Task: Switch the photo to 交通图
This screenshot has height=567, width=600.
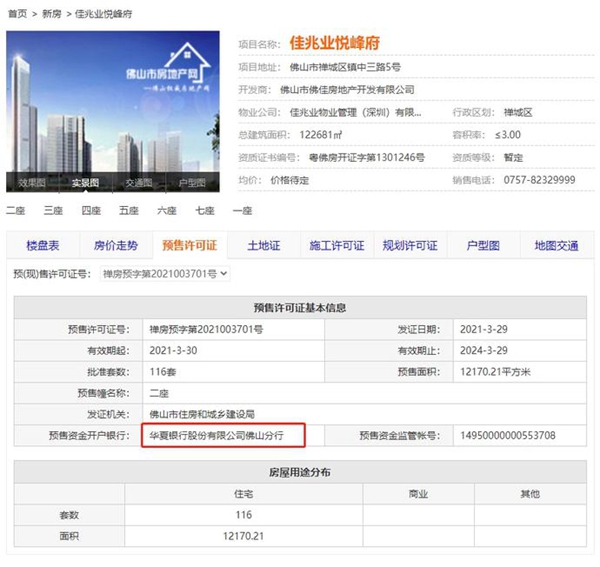Action: (139, 183)
